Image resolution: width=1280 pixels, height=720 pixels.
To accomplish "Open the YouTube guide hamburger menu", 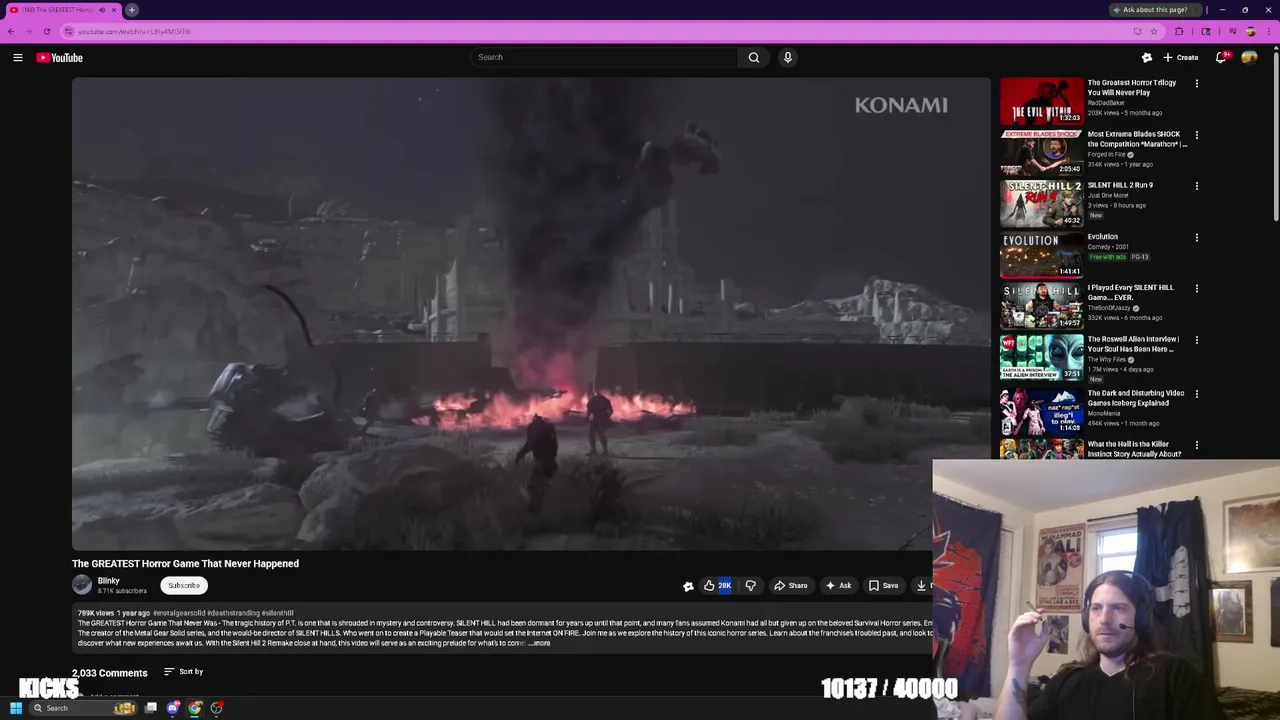I will [18, 58].
